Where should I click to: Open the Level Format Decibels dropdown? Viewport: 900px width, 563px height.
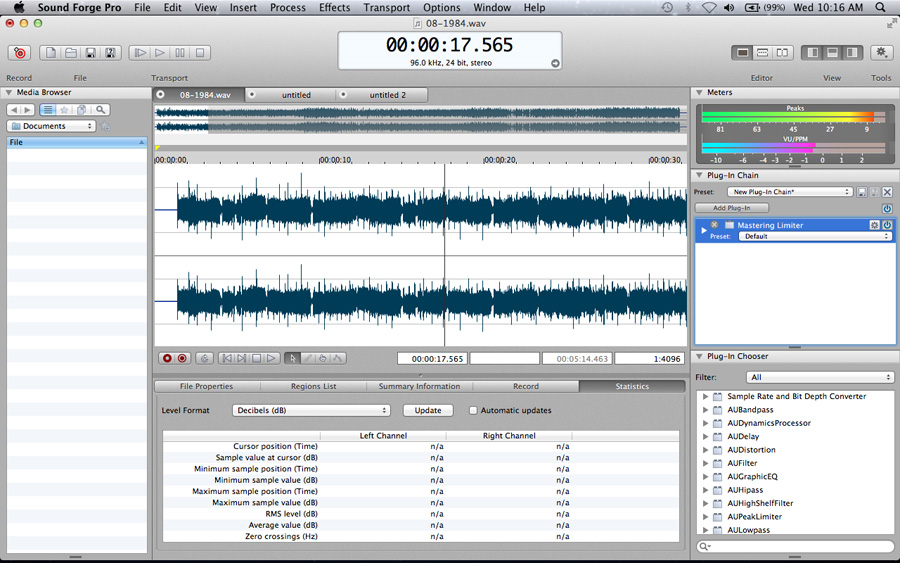pyautogui.click(x=310, y=410)
